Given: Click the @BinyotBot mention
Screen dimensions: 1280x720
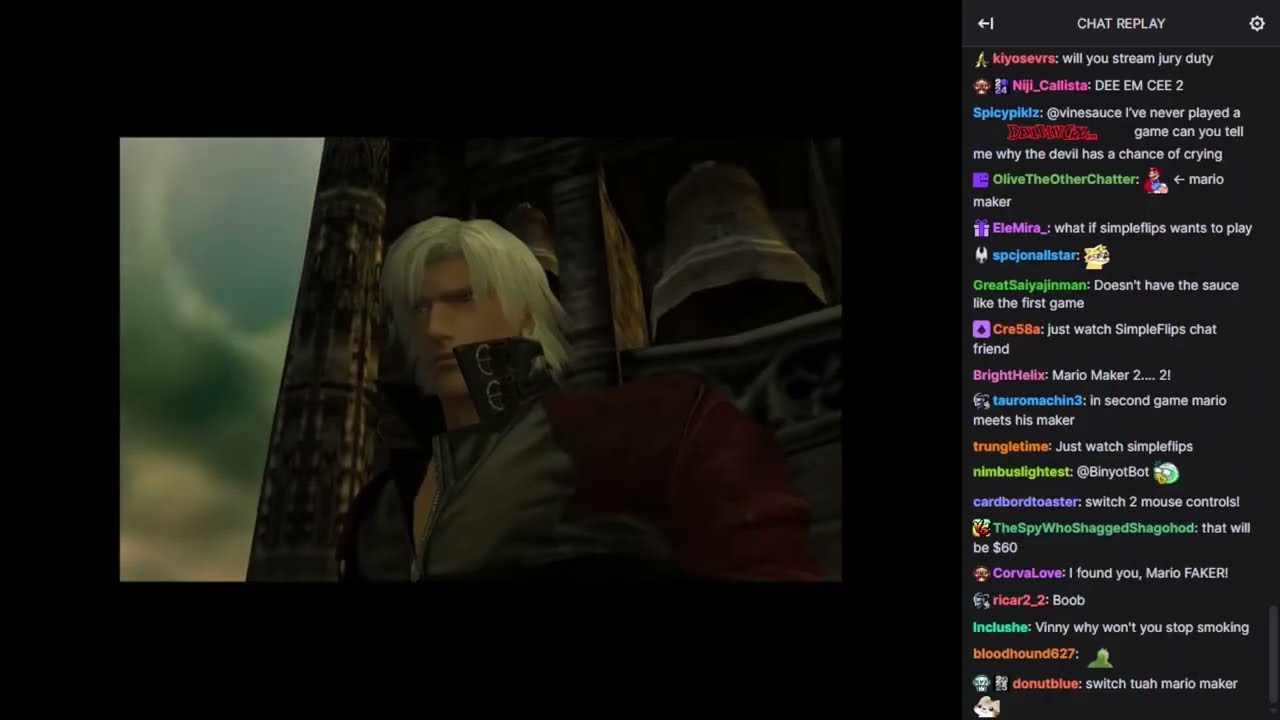Looking at the screenshot, I should [x=1113, y=472].
